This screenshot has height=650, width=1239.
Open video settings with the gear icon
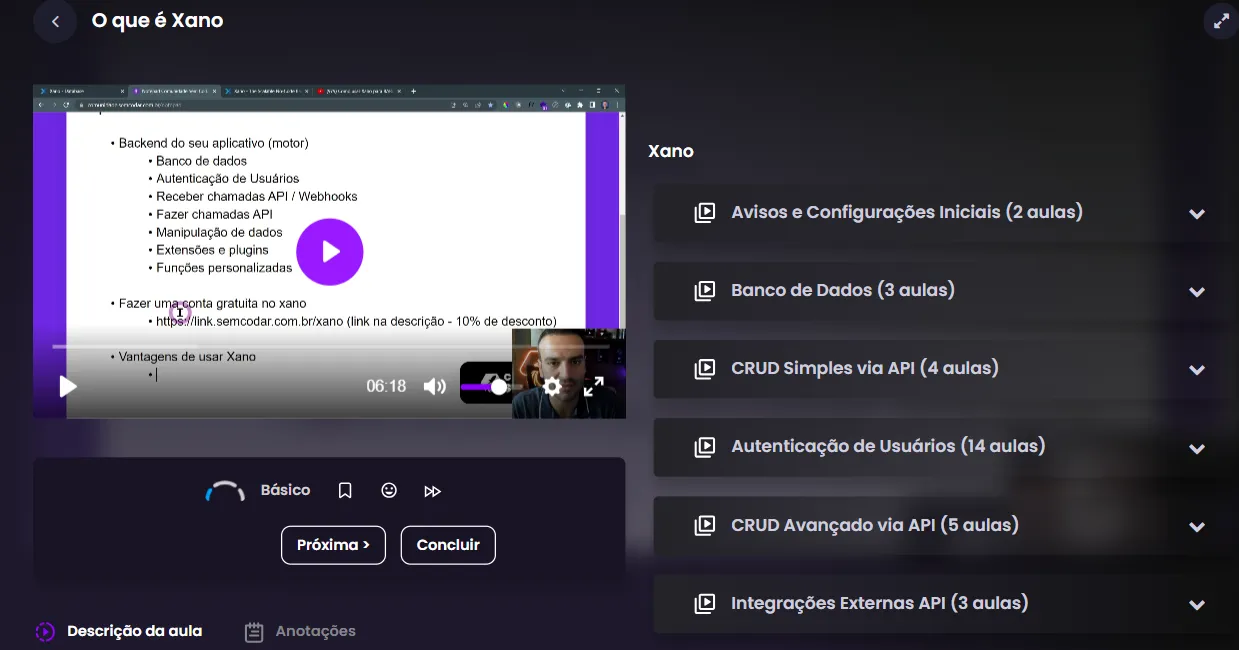(x=552, y=387)
